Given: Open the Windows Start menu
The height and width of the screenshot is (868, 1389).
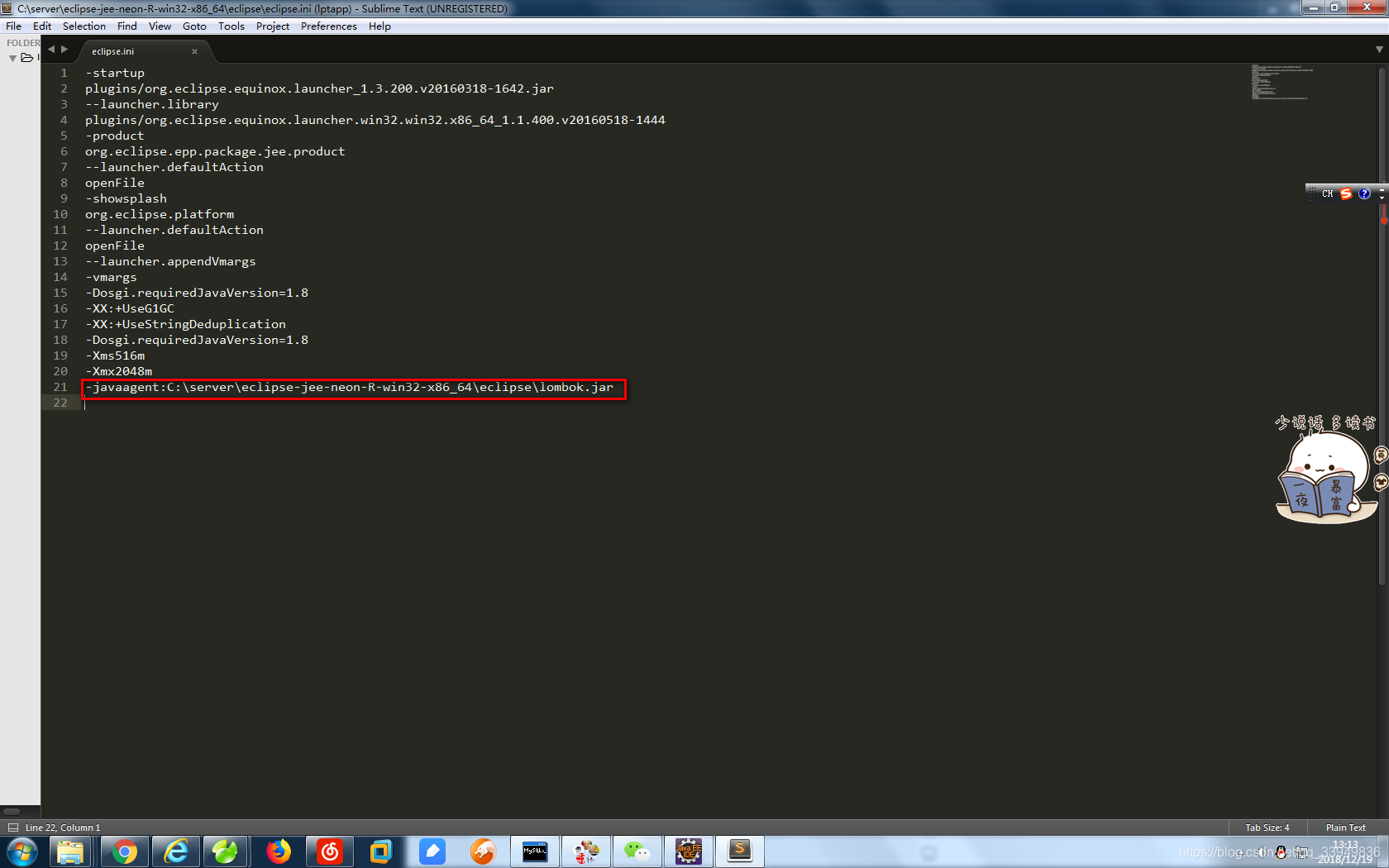Looking at the screenshot, I should [22, 851].
